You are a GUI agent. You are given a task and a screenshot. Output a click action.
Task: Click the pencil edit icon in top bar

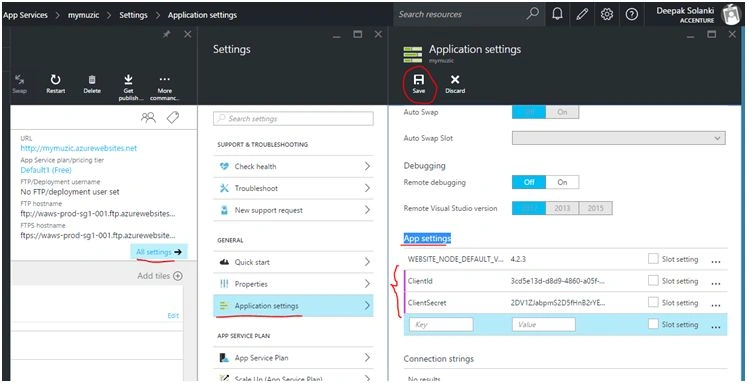582,14
